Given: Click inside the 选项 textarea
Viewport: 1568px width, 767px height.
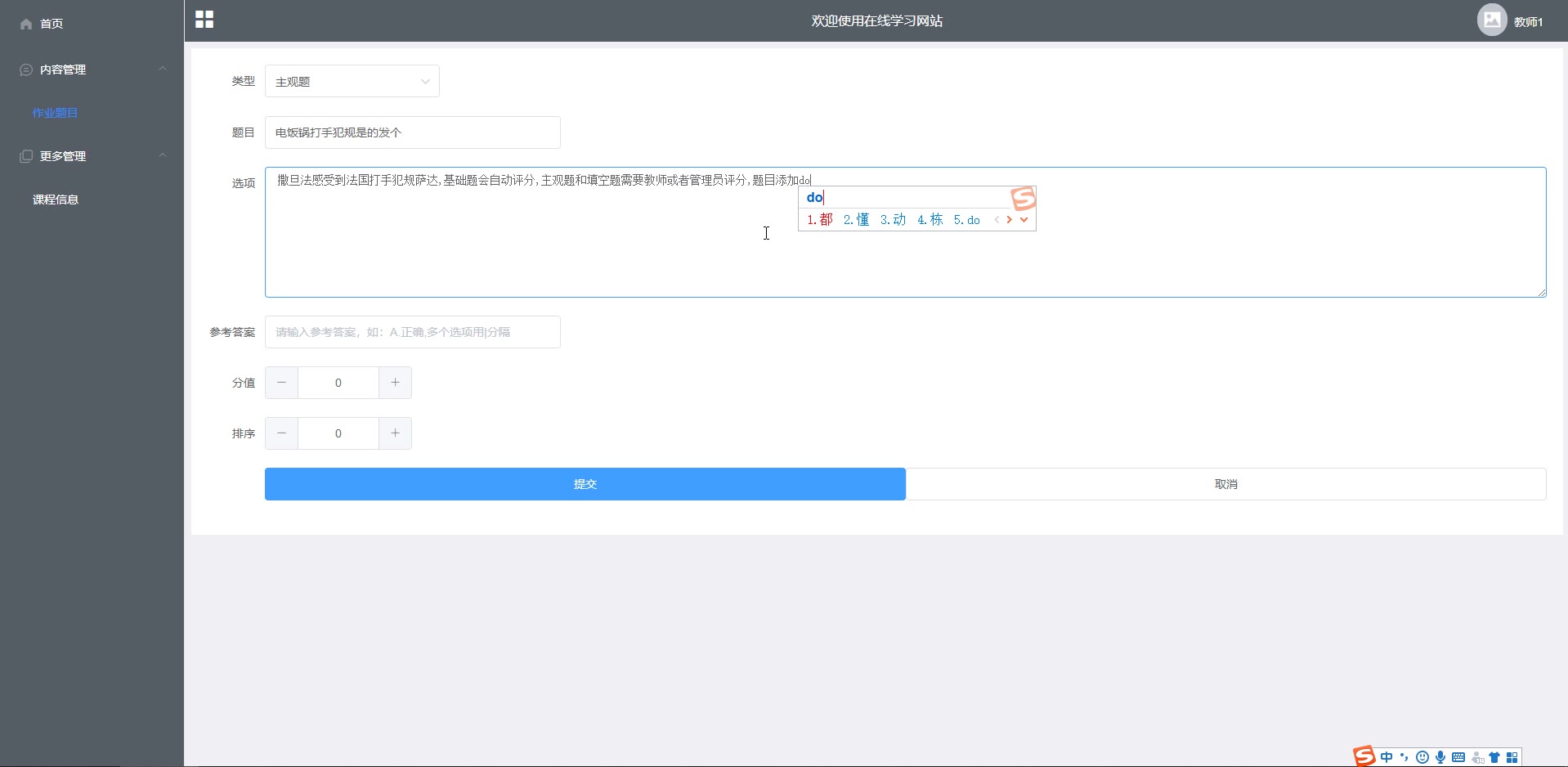Looking at the screenshot, I should pos(906,232).
